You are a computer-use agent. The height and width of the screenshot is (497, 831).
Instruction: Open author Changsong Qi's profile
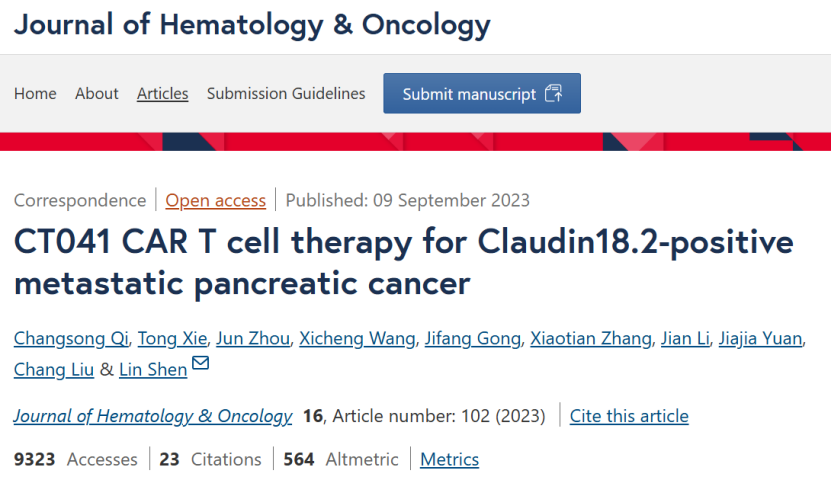[71, 338]
